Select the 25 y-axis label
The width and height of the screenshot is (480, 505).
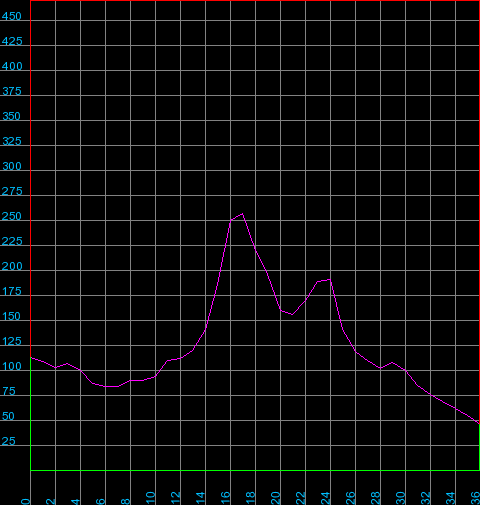[9, 441]
